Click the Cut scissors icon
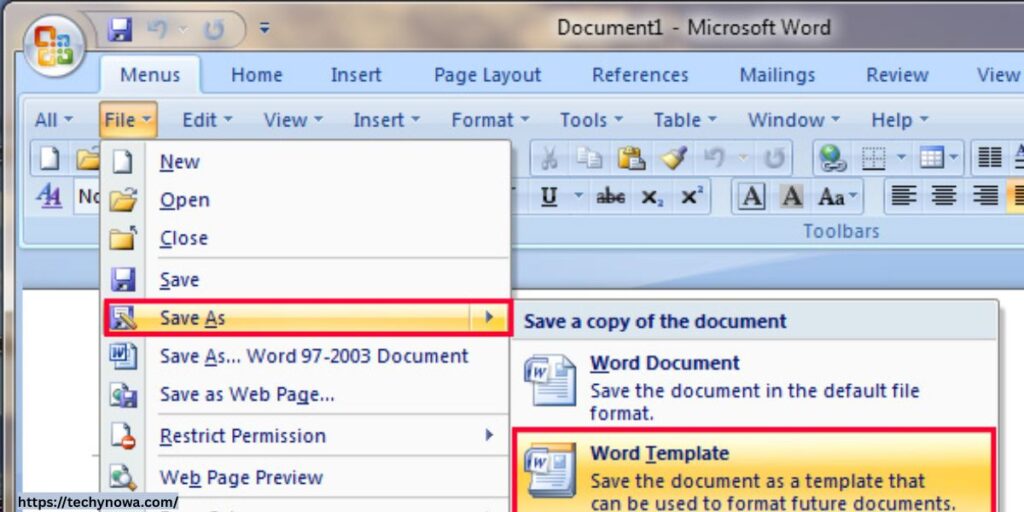Viewport: 1024px width, 512px height. coord(550,158)
